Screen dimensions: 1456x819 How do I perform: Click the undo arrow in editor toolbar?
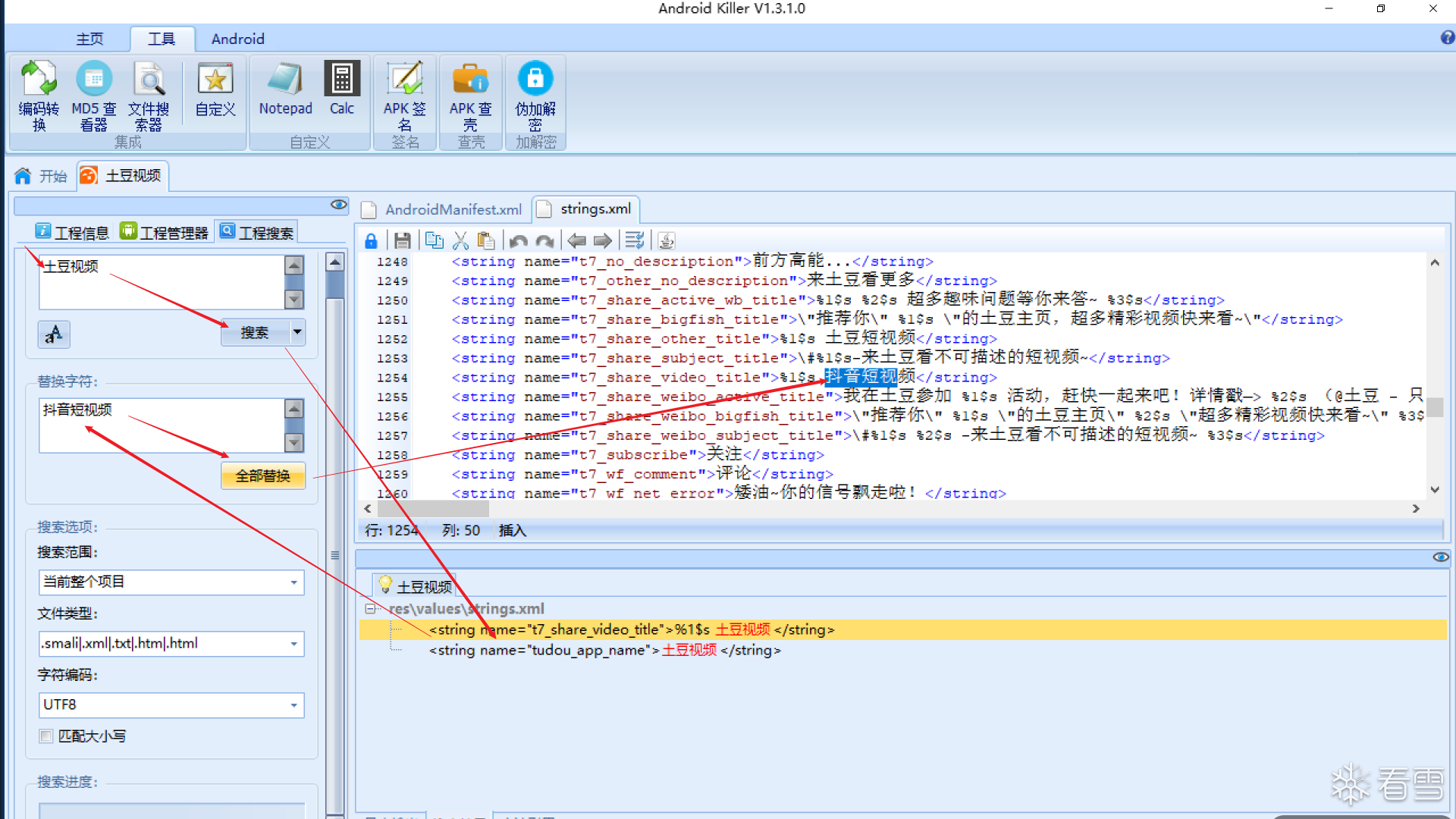519,241
